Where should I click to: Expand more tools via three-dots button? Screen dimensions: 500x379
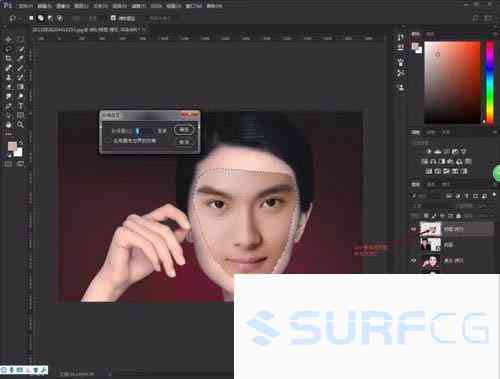[x=8, y=134]
